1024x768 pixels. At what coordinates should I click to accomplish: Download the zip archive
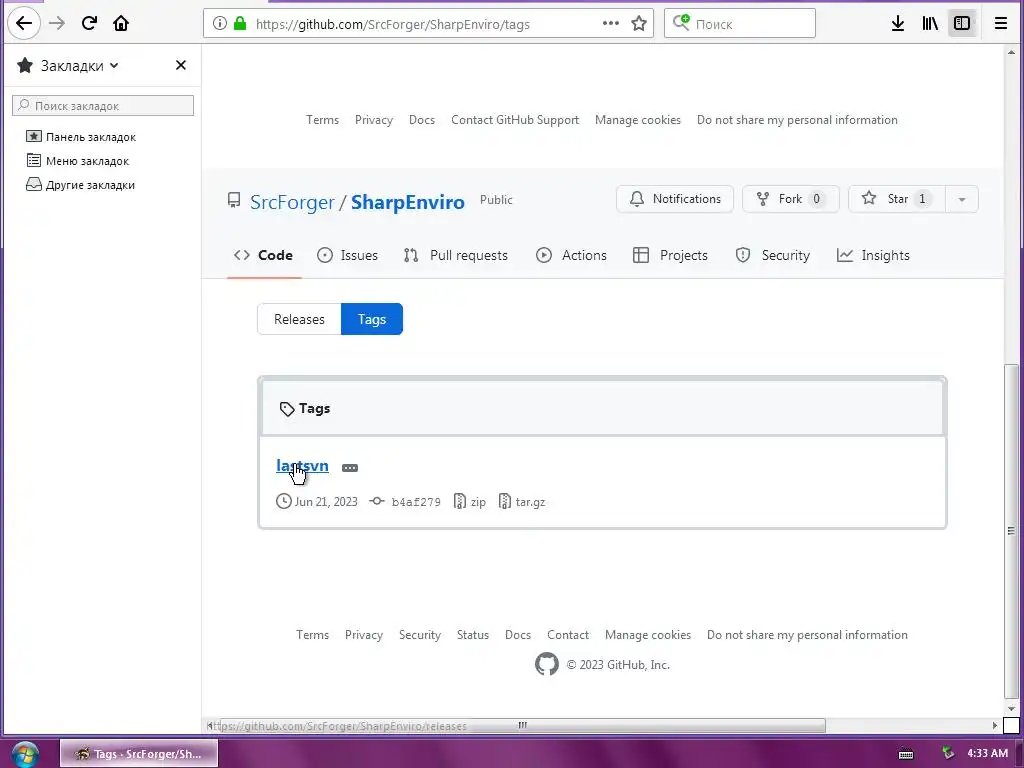pyautogui.click(x=470, y=502)
